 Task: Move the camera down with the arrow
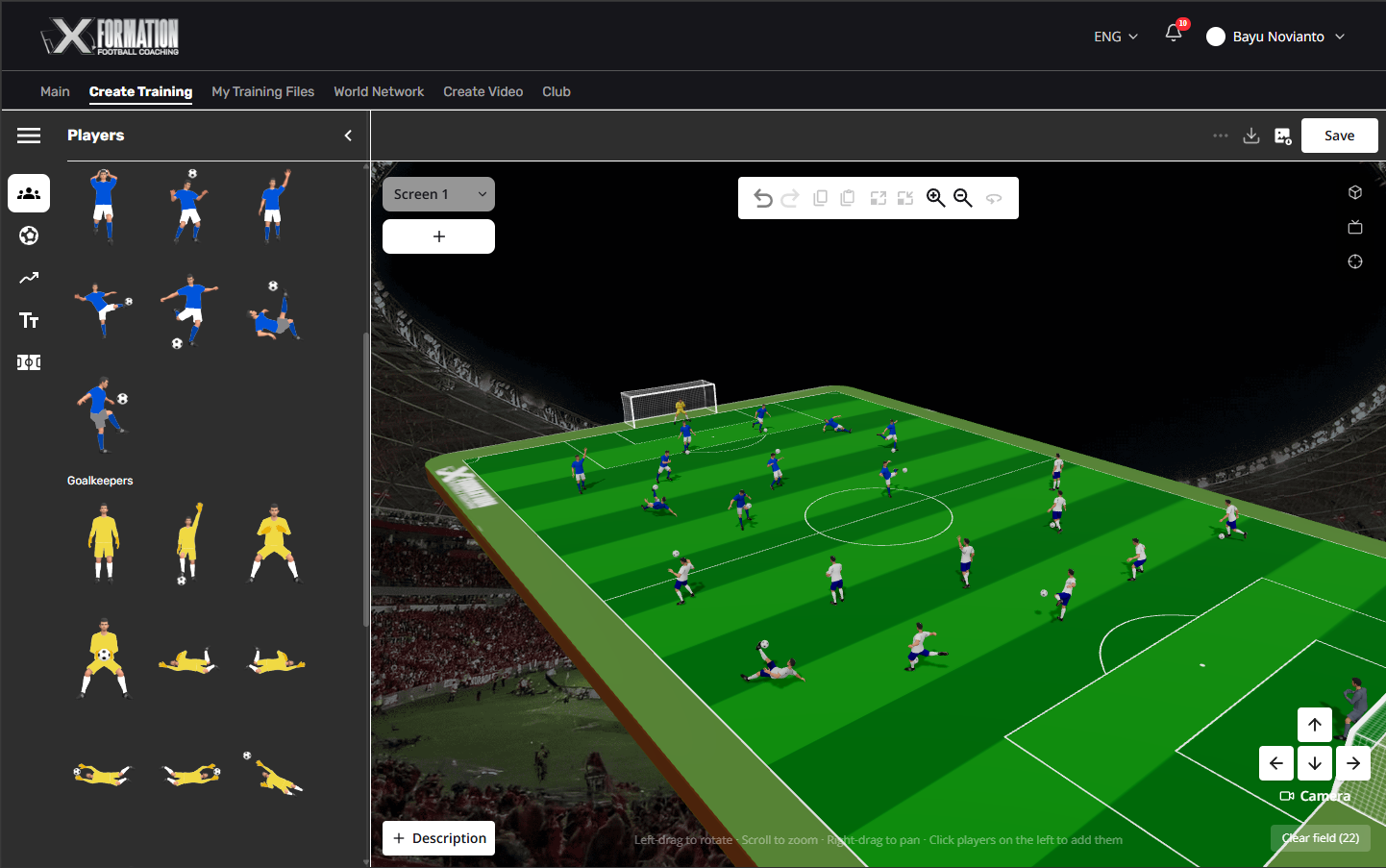pos(1315,763)
